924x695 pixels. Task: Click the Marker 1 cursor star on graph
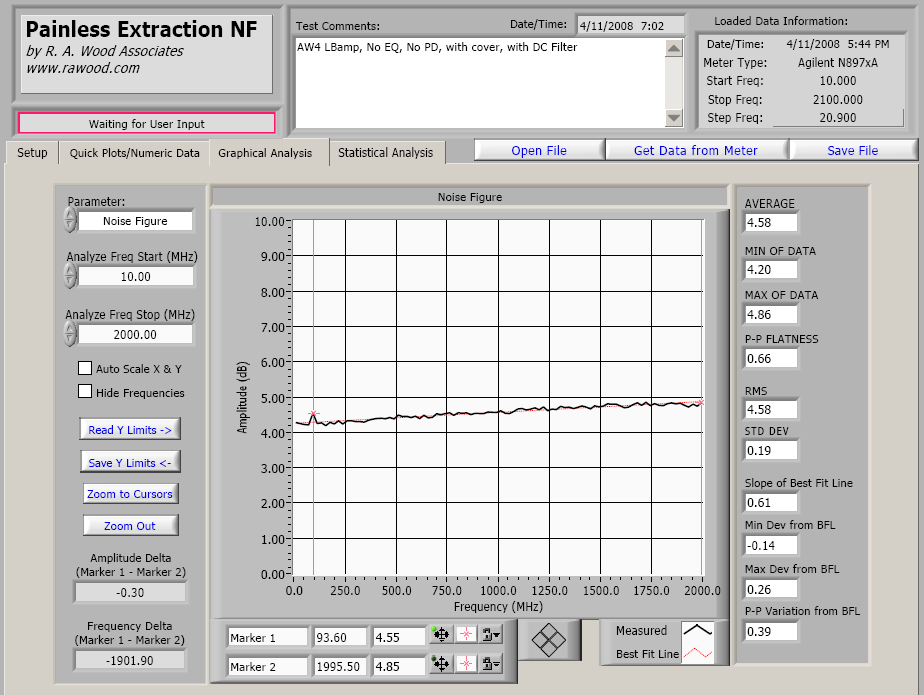(314, 414)
